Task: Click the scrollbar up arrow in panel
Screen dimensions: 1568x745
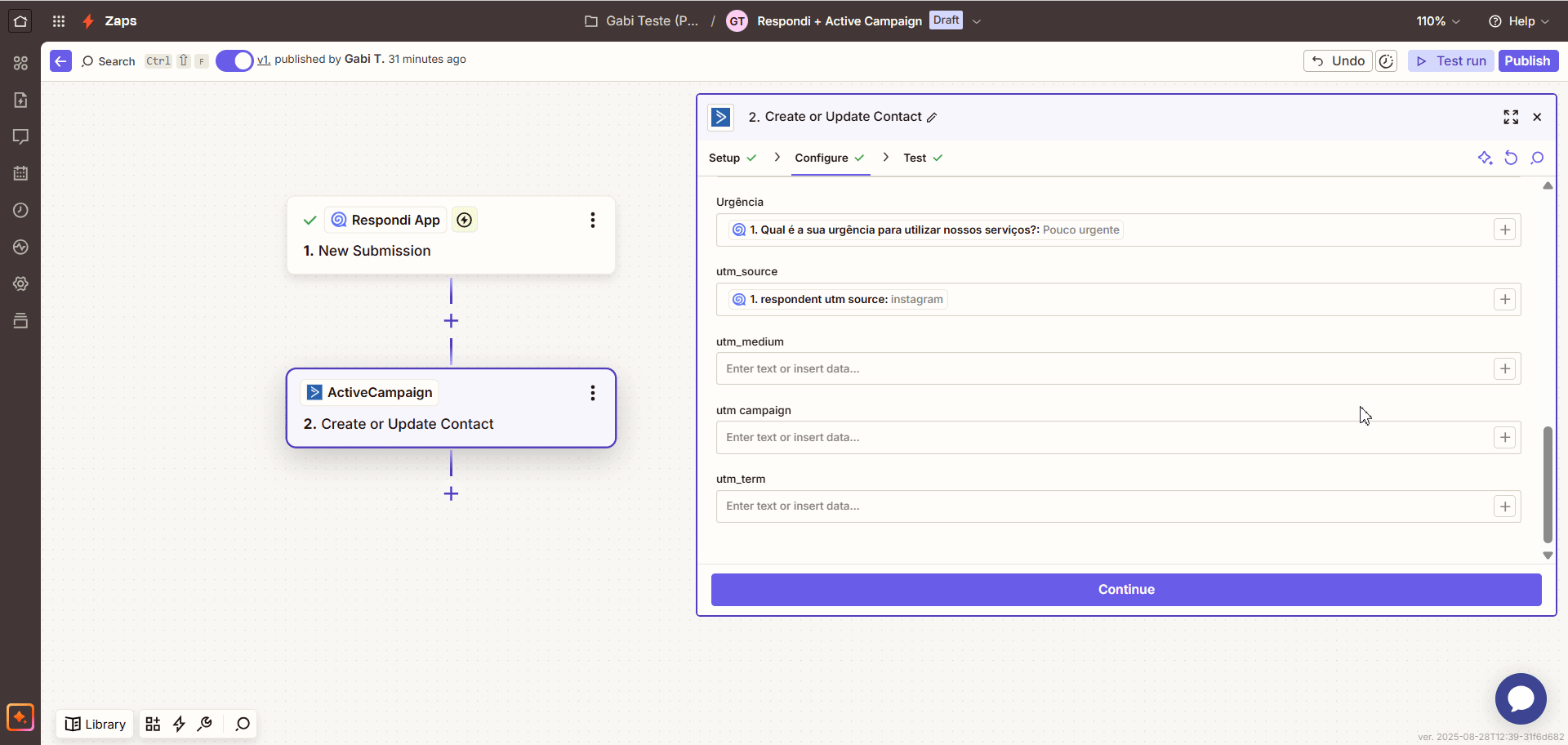Action: point(1548,186)
